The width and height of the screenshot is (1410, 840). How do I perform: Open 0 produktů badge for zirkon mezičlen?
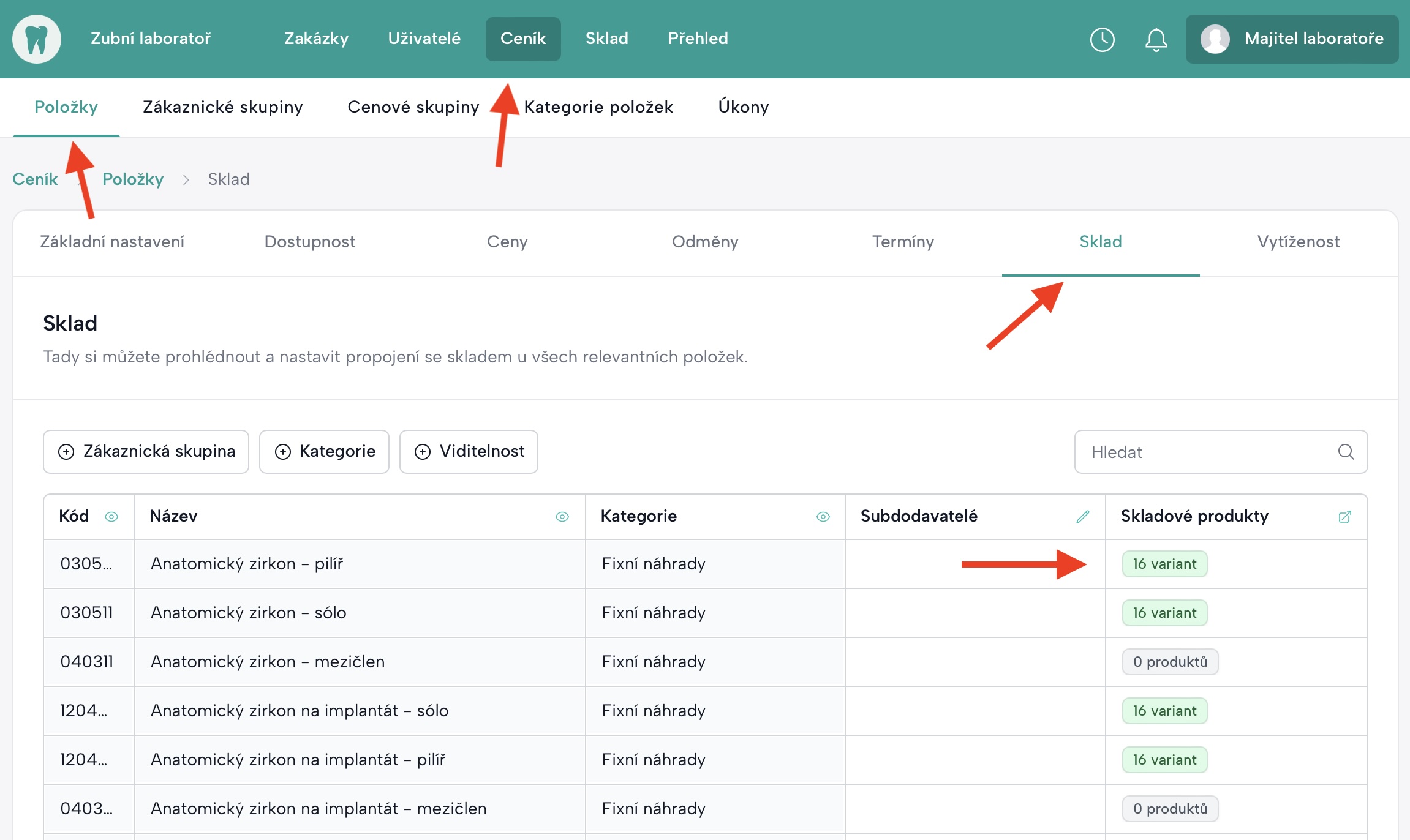[x=1170, y=662]
